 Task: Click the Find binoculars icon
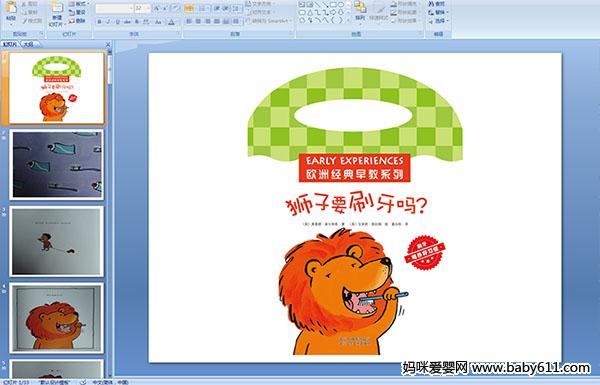click(437, 3)
